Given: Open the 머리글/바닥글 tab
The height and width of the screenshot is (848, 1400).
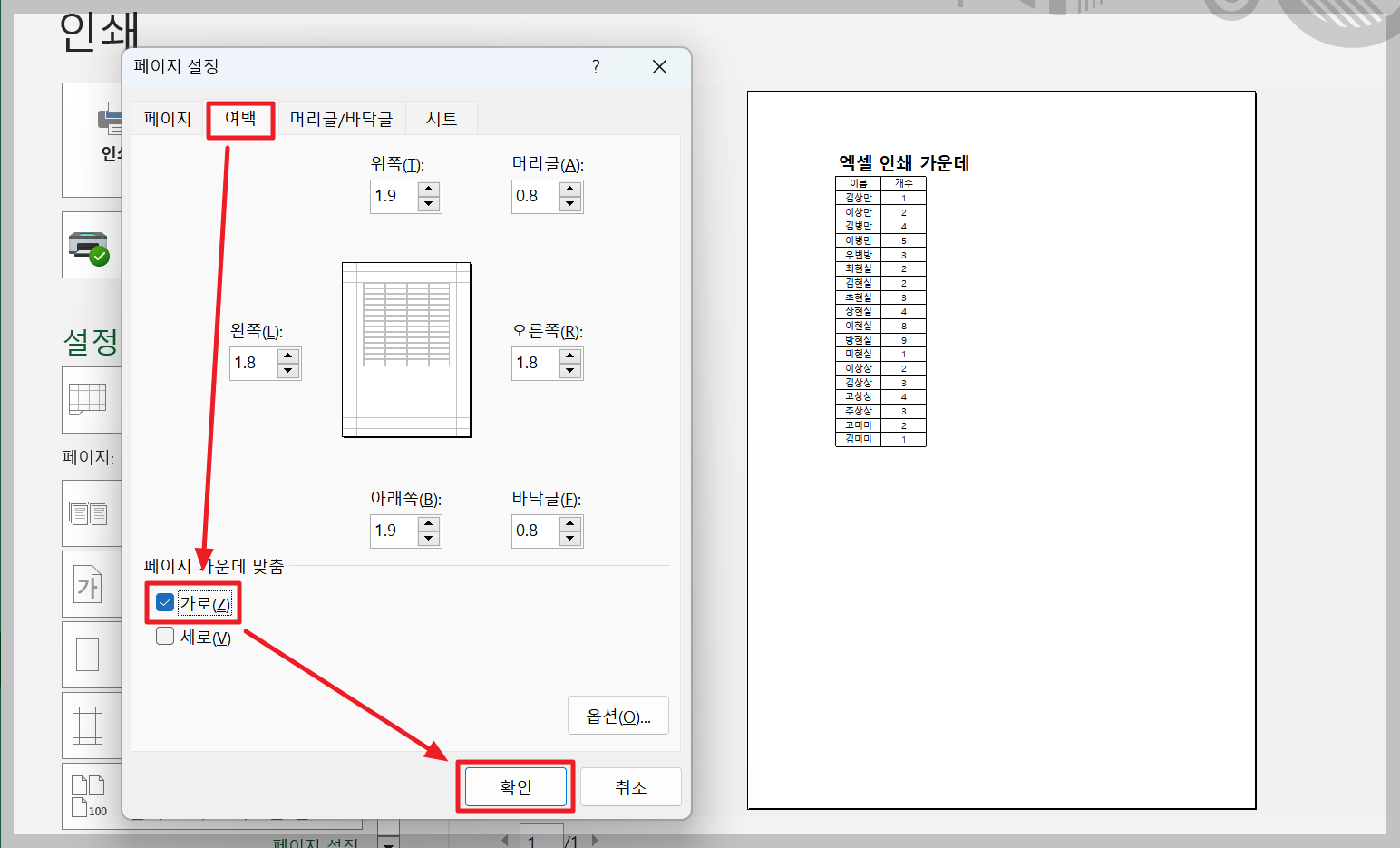Looking at the screenshot, I should (342, 118).
